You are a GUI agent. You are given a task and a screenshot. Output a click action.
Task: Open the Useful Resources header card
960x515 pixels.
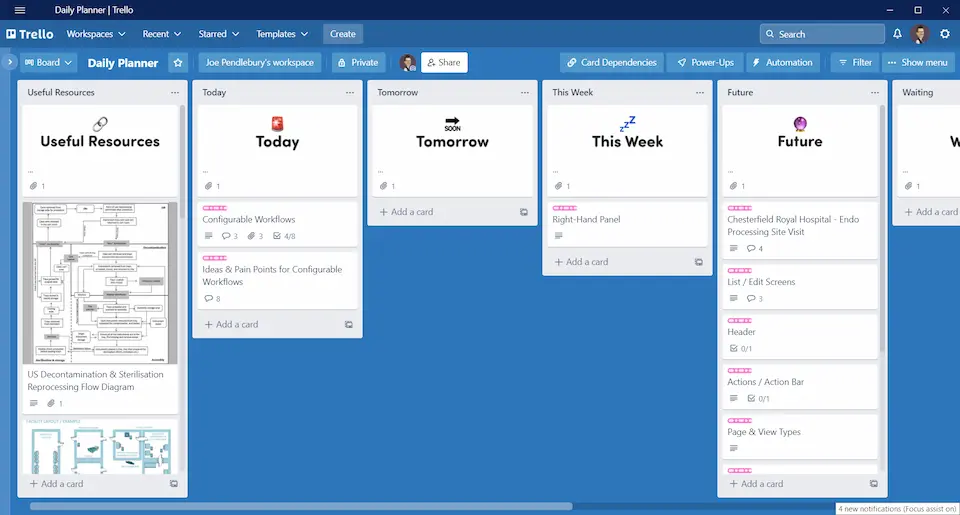[x=100, y=151]
